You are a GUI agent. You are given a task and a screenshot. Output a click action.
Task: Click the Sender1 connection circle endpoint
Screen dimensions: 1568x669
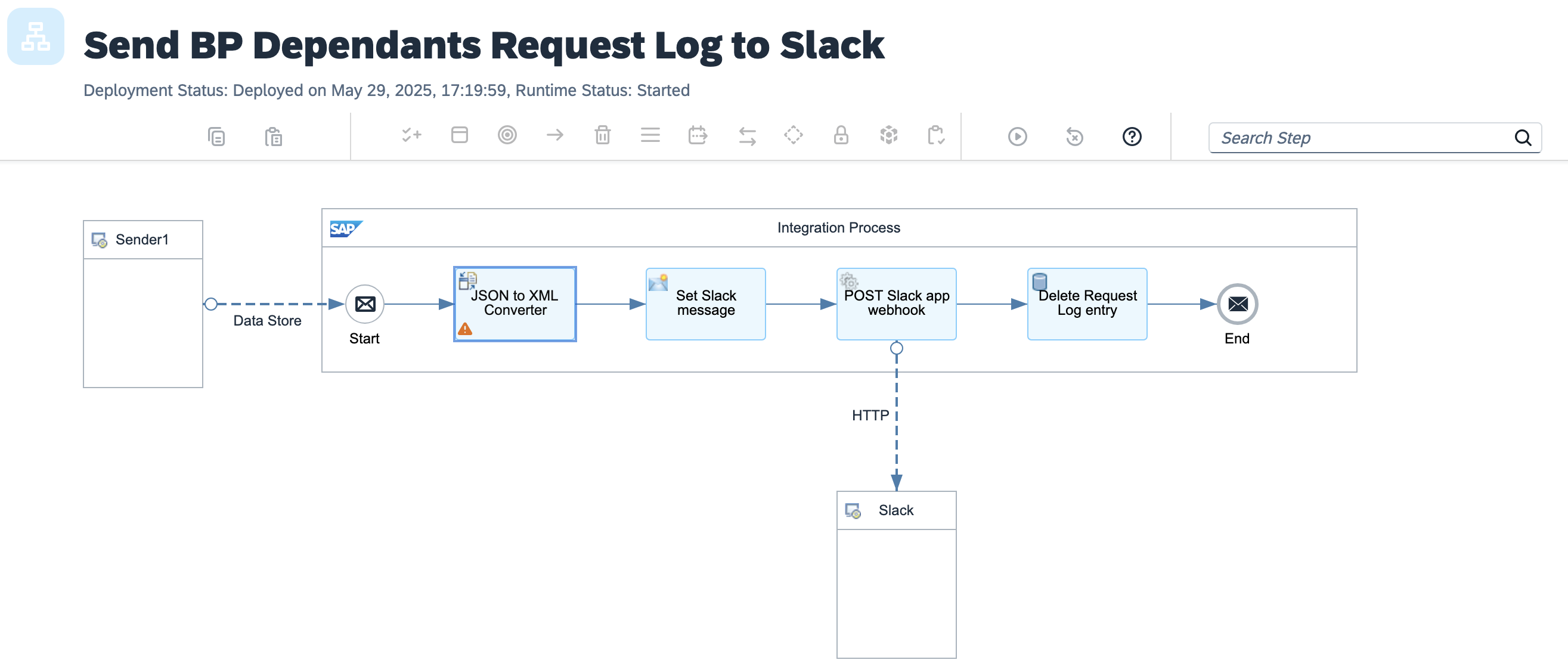pos(210,303)
